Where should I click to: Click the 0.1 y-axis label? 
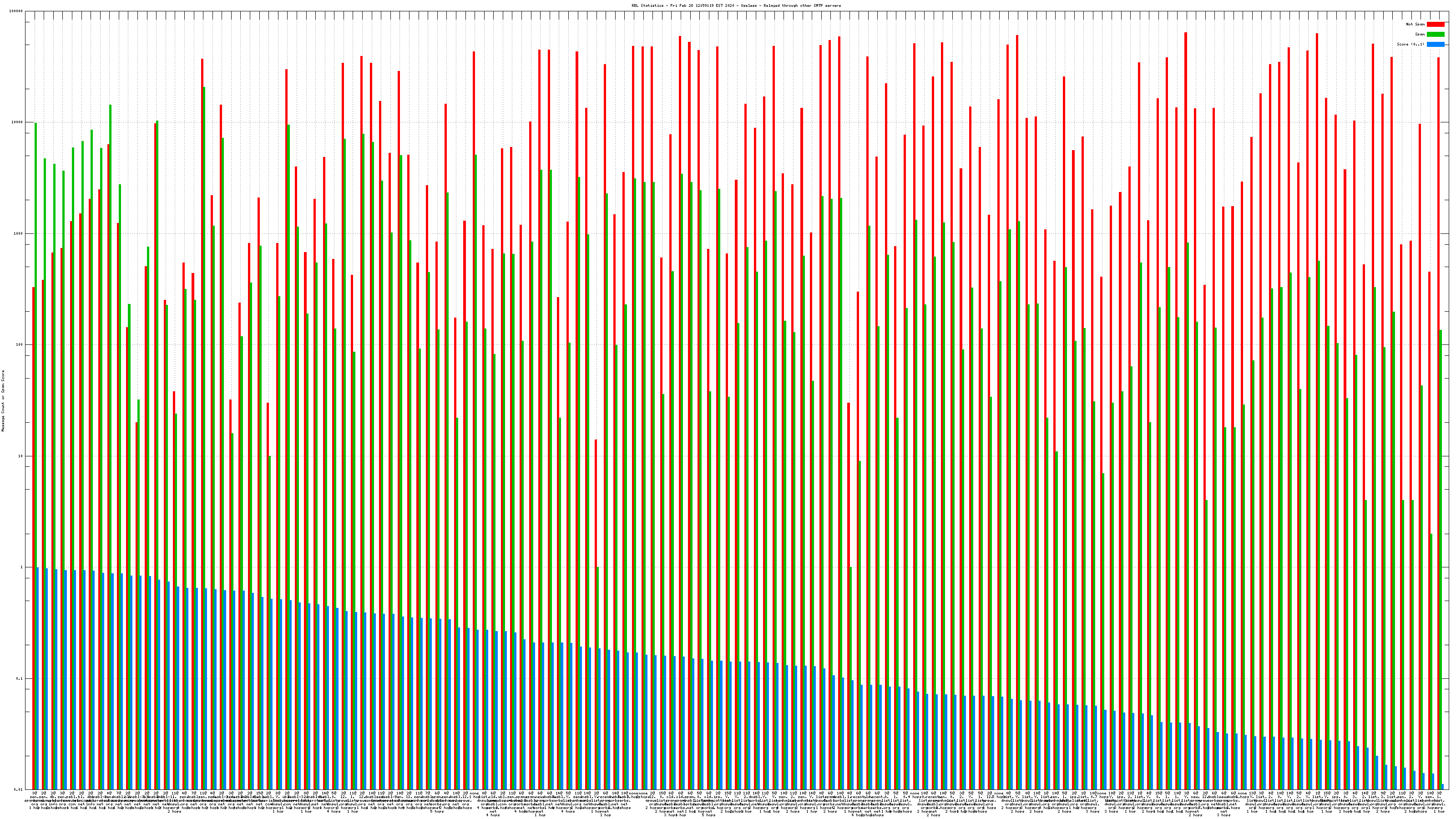(20, 679)
